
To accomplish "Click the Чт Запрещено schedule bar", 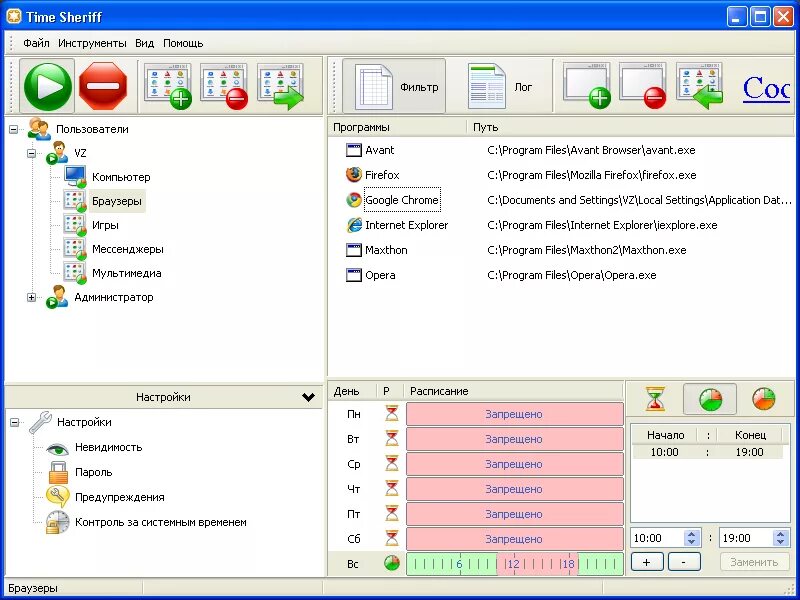I will 515,489.
